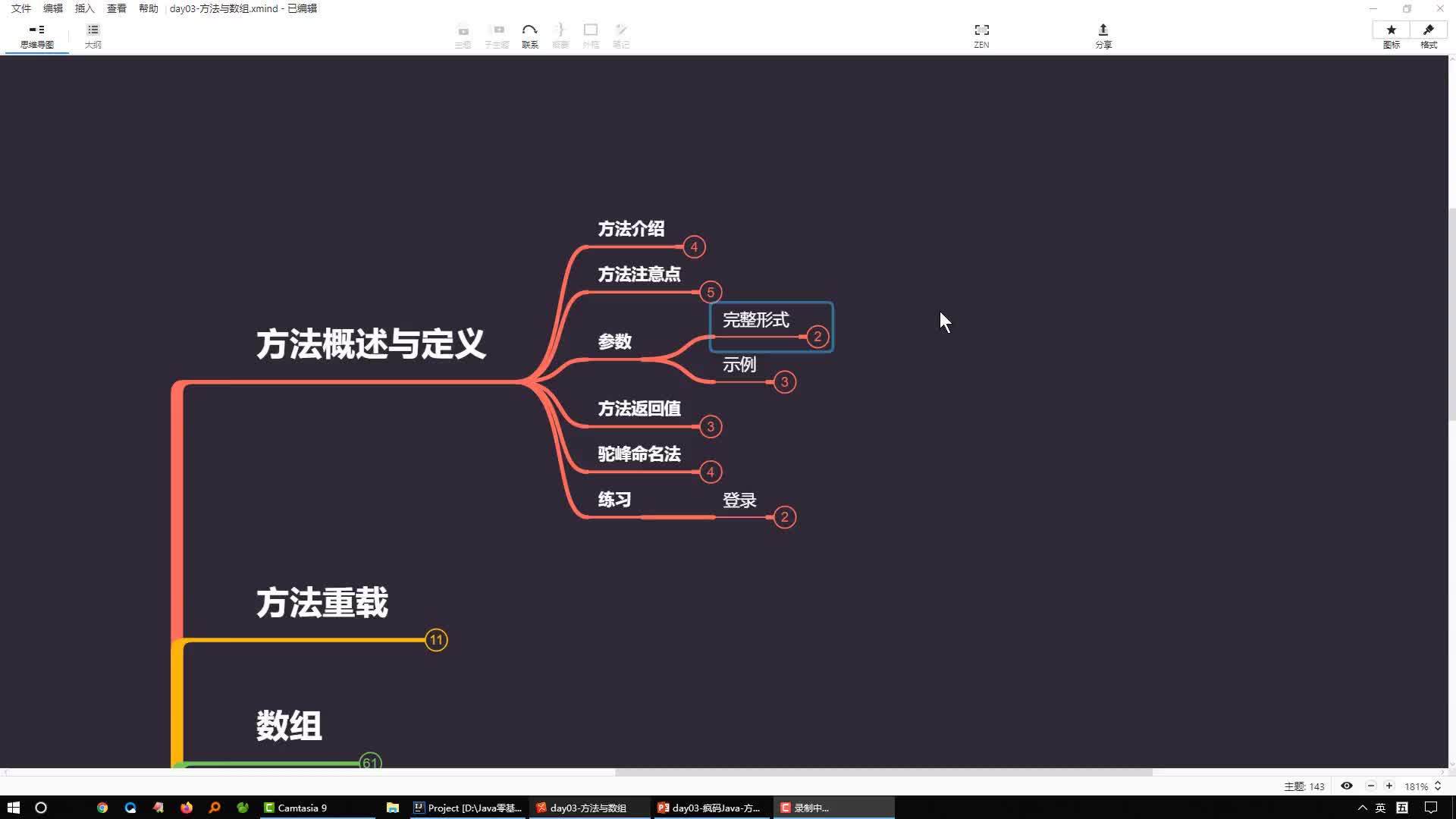Open the 插入 menu item
This screenshot has width=1456, height=819.
[84, 8]
